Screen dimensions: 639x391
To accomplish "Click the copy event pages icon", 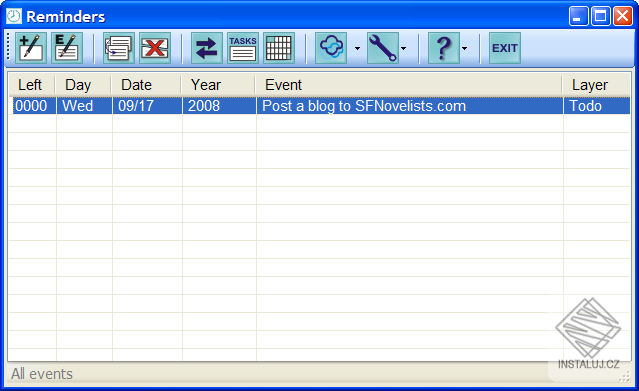I will [119, 48].
